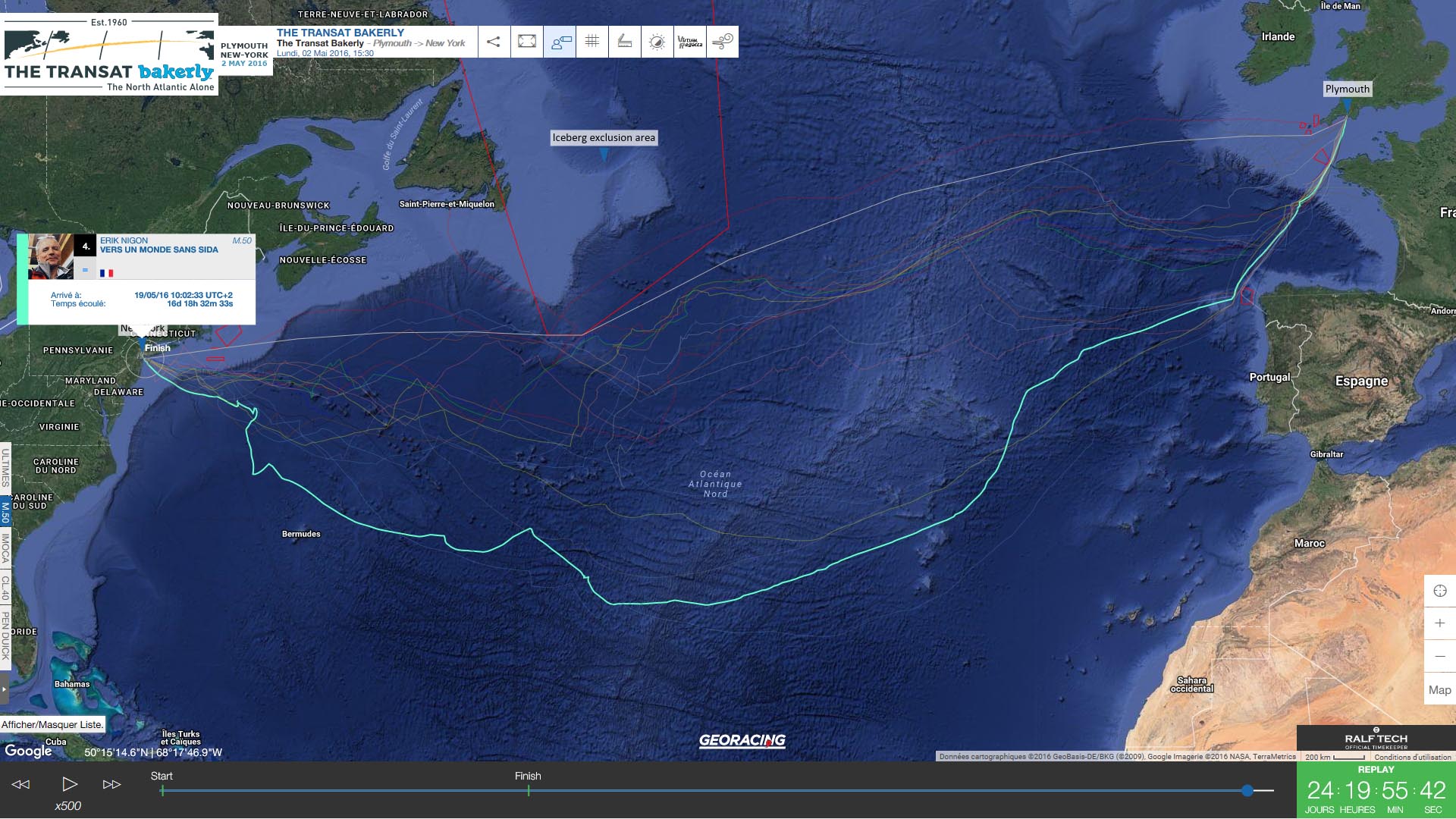Viewport: 1456px width, 819px height.
Task: Click Erik Nigon's skipper photo
Action: 51,257
